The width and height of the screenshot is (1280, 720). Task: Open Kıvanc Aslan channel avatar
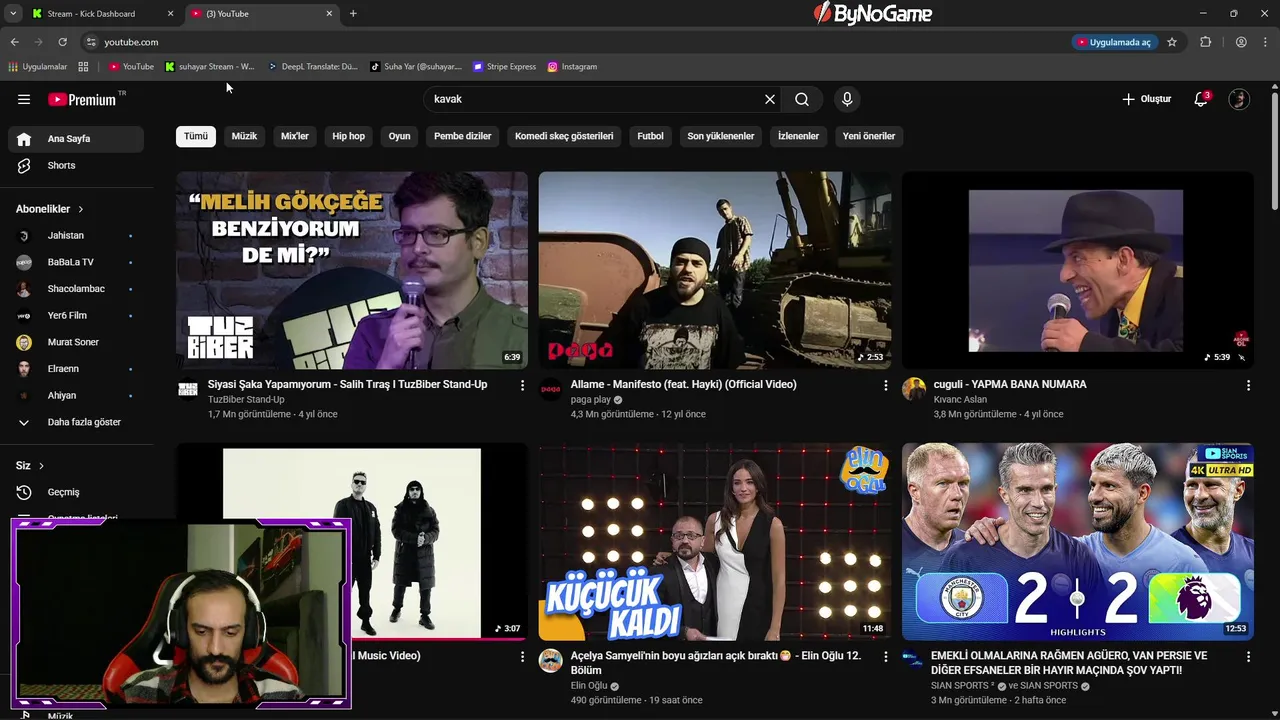click(x=914, y=389)
